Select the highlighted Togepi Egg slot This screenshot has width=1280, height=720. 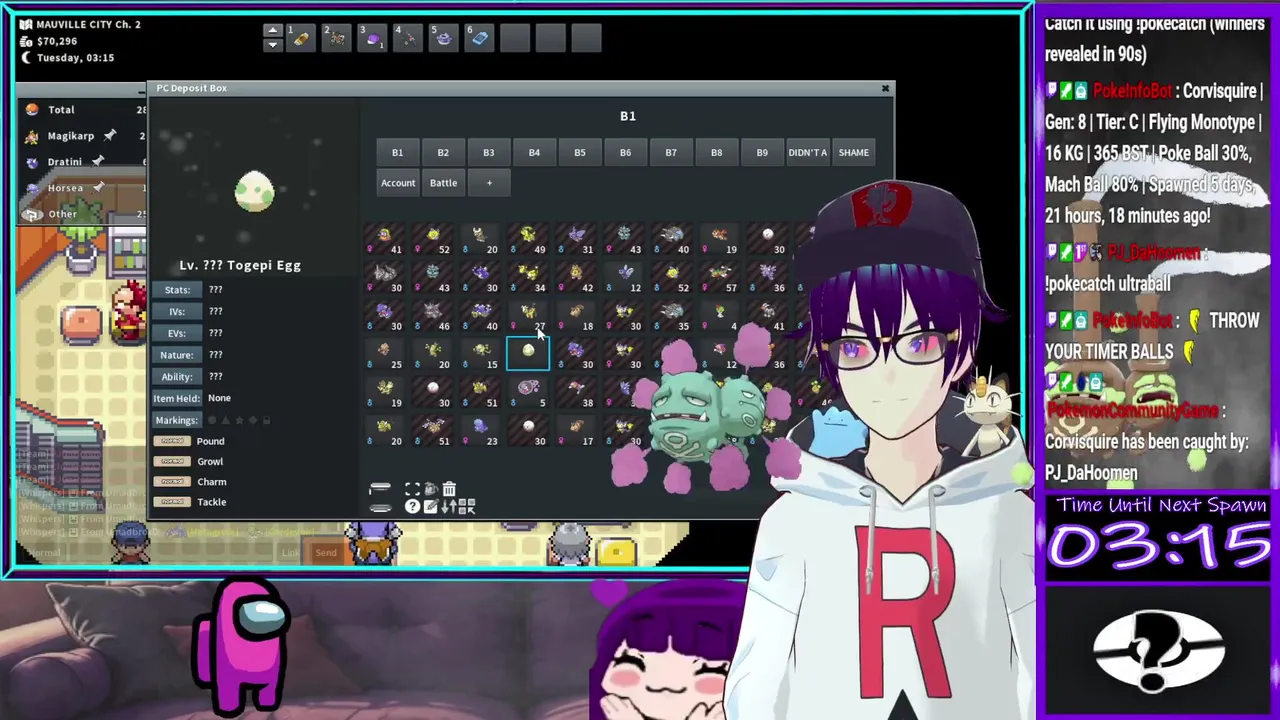point(528,354)
